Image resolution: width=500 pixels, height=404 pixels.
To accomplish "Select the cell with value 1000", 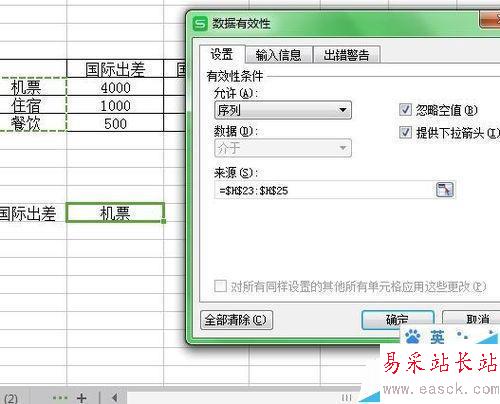I will (x=115, y=105).
